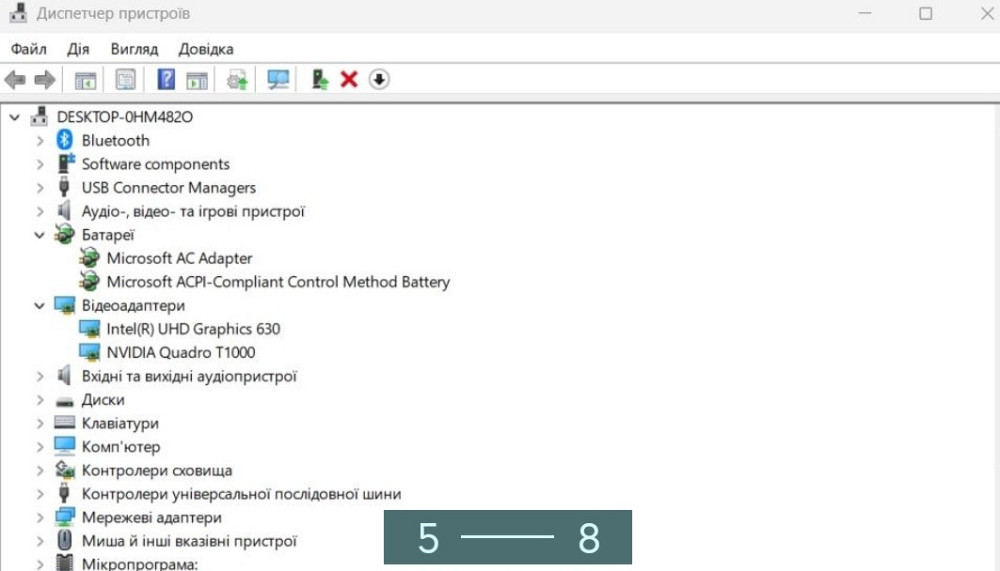The height and width of the screenshot is (571, 1000).
Task: Expand the Мережеві адаптери category
Action: pyautogui.click(x=40, y=517)
